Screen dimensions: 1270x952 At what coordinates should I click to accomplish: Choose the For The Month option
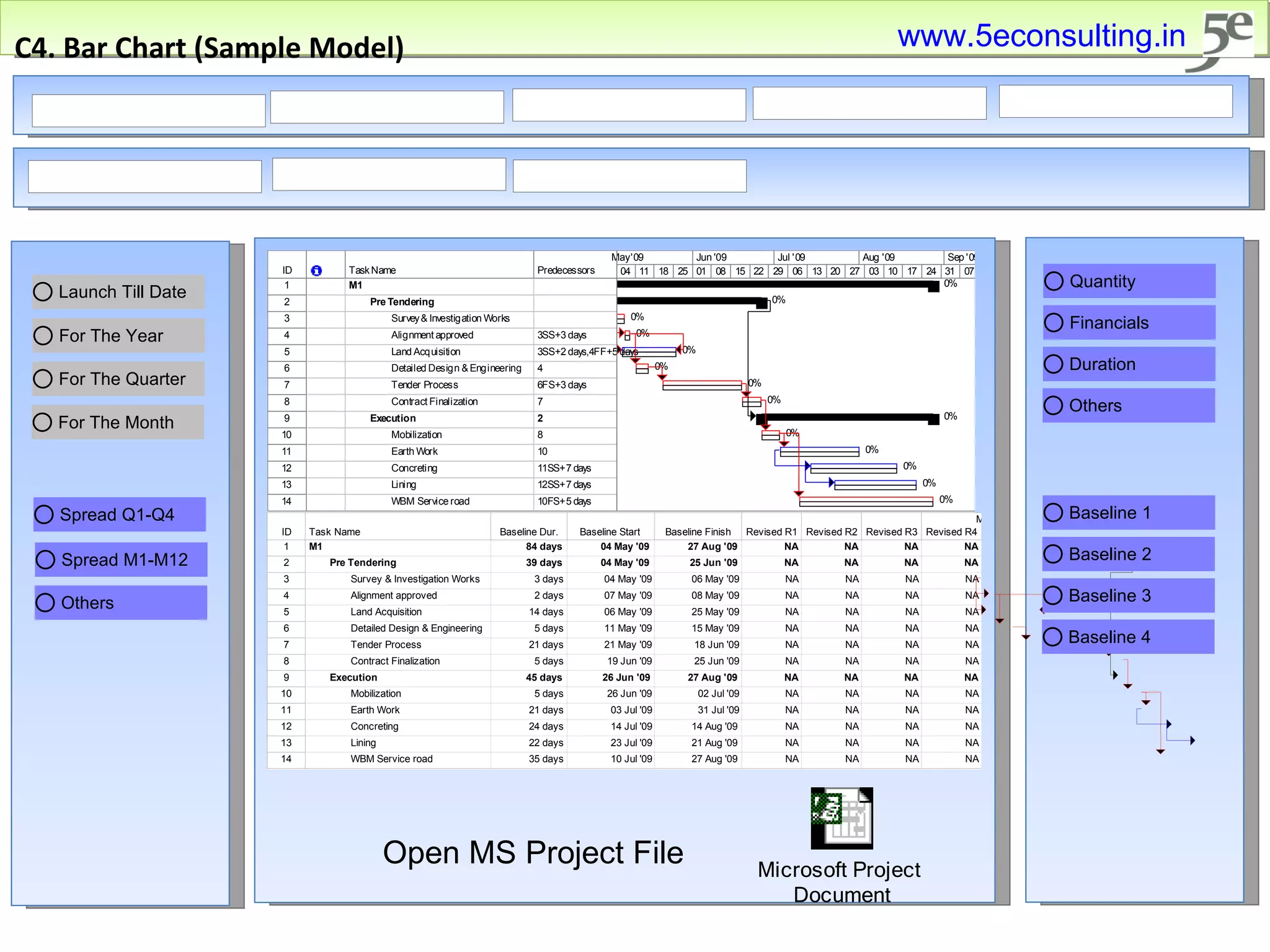[118, 422]
